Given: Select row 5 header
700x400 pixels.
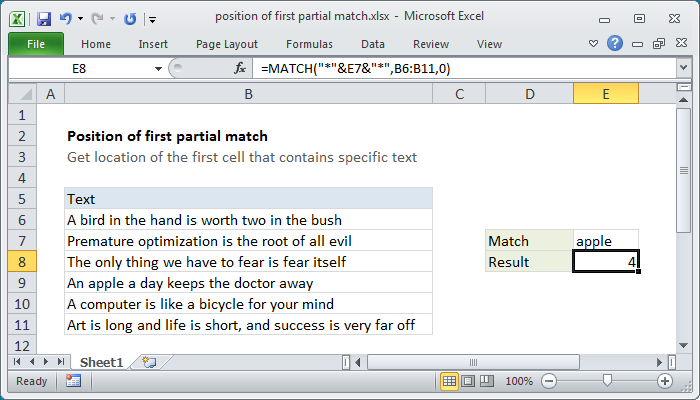Looking at the screenshot, I should 22,199.
